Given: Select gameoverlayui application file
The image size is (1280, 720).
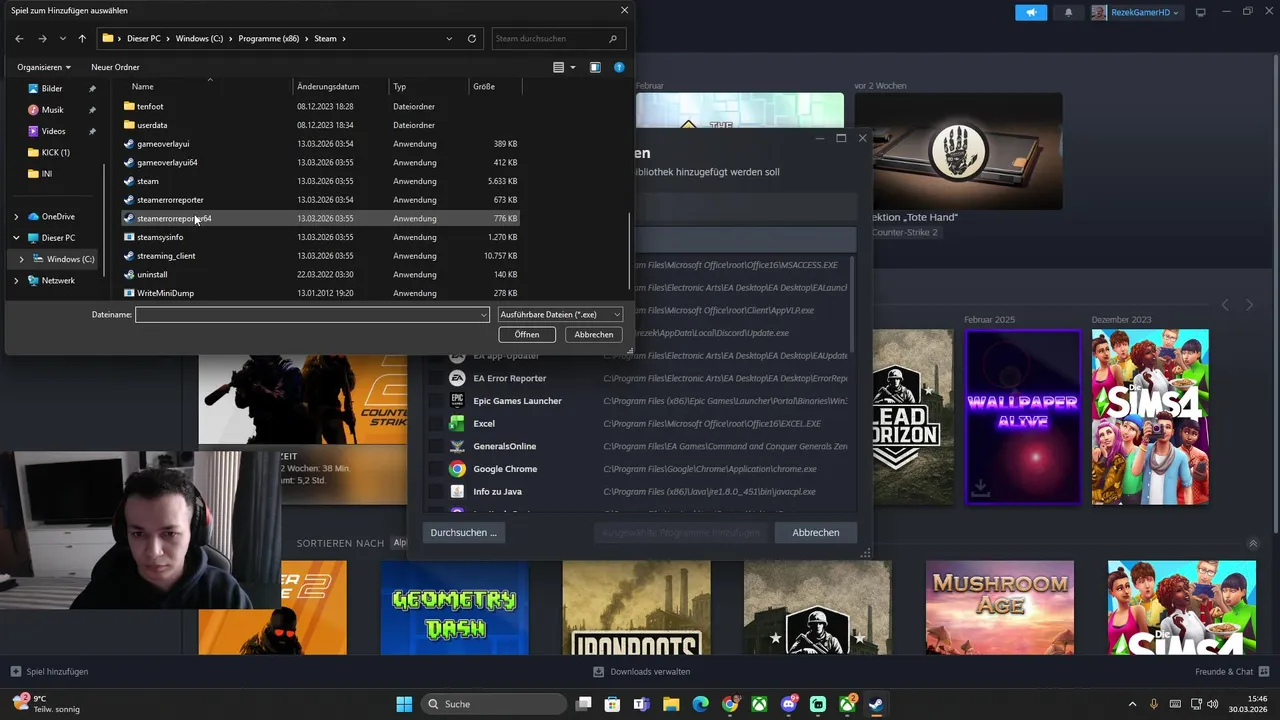Looking at the screenshot, I should [320, 144].
